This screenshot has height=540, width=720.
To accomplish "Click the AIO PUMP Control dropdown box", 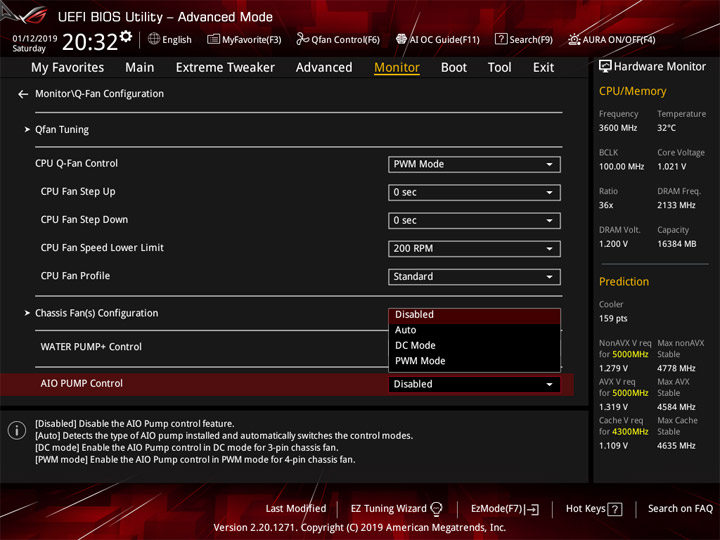I will coord(474,384).
